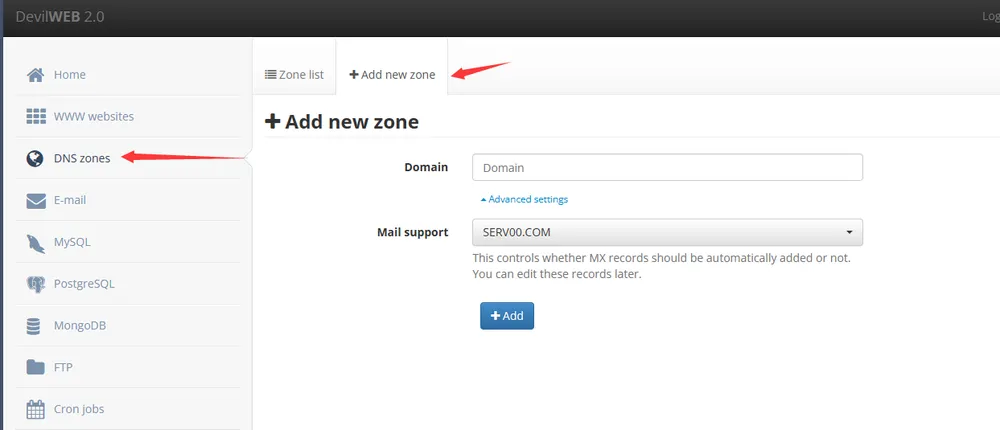The image size is (1000, 430).
Task: Click the WWW websites grid icon
Action: [36, 116]
